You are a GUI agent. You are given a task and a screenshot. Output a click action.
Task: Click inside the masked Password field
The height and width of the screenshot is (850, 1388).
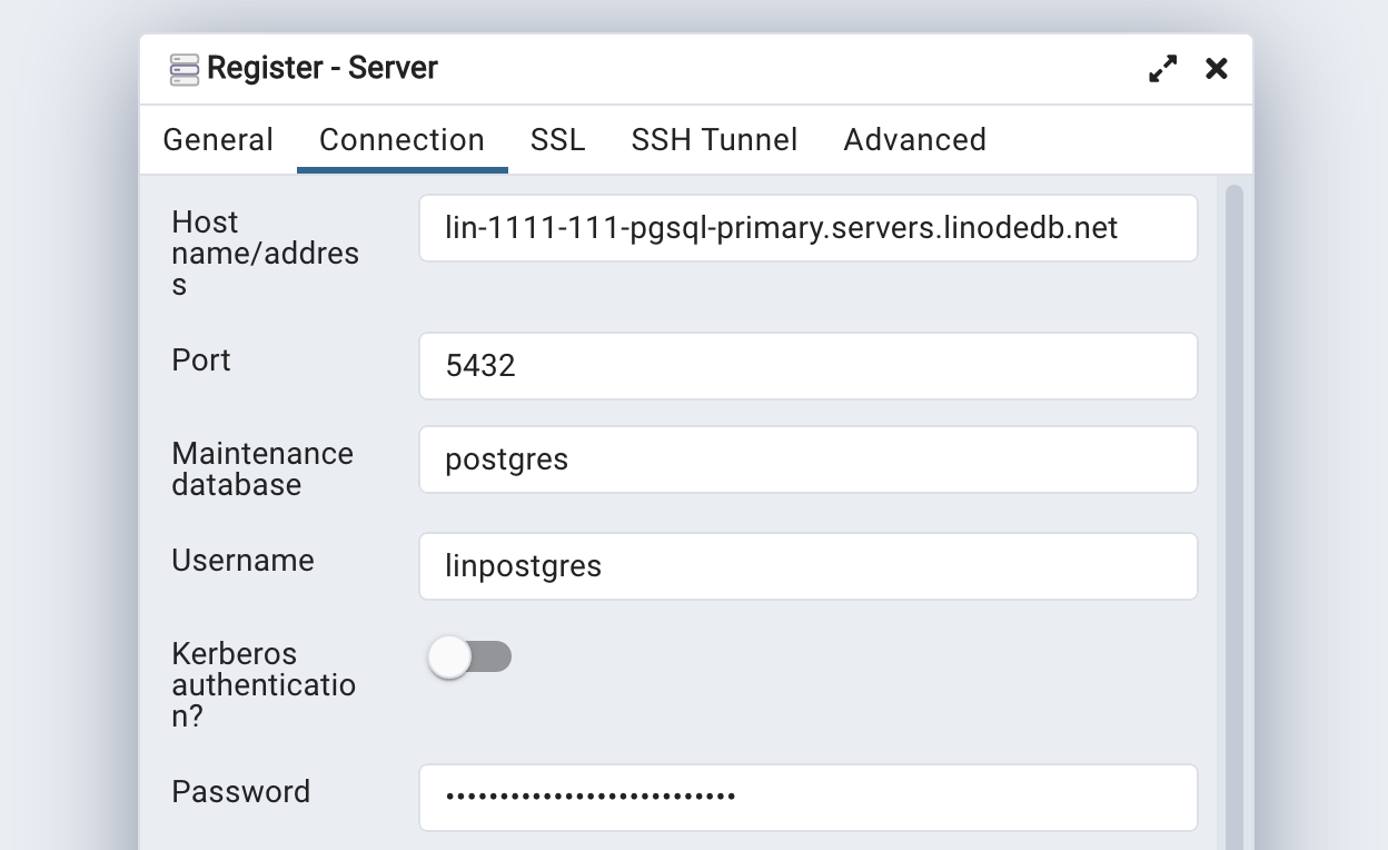(x=806, y=797)
